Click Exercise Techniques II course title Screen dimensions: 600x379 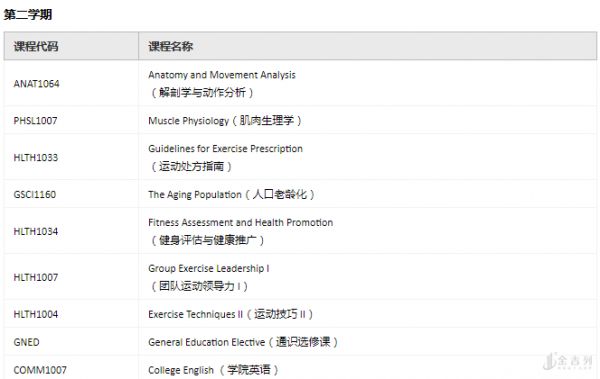point(196,314)
